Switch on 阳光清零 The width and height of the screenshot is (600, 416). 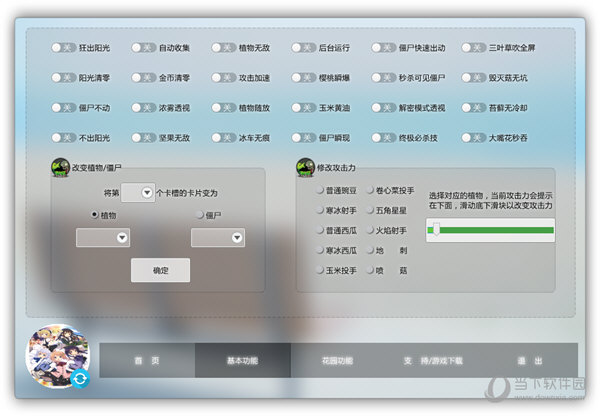tap(64, 78)
